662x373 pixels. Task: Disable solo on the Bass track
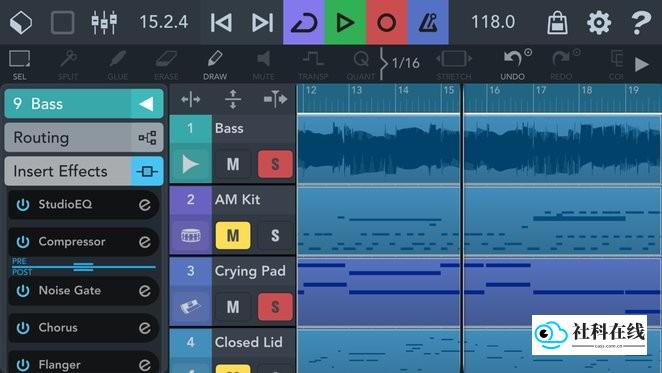(275, 164)
